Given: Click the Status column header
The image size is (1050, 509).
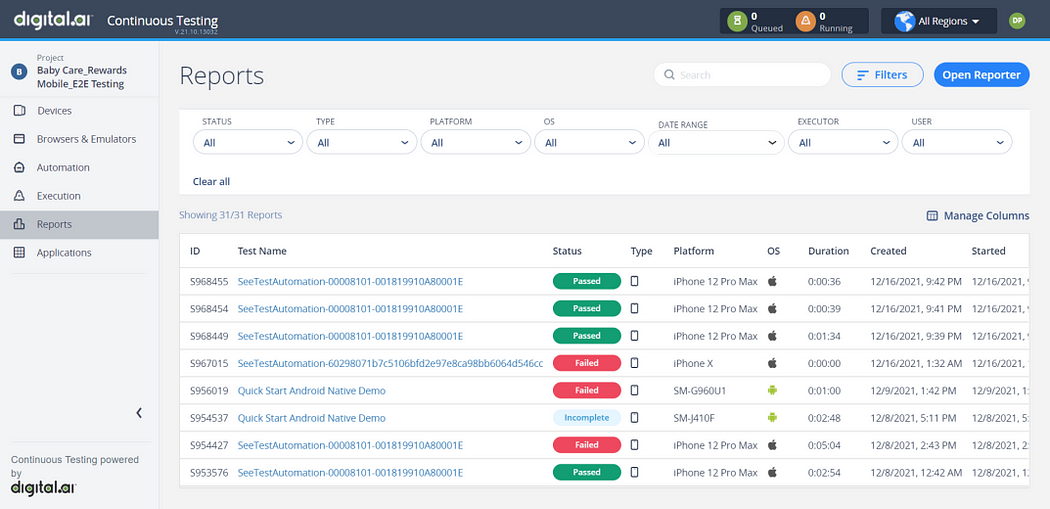Looking at the screenshot, I should coord(567,251).
